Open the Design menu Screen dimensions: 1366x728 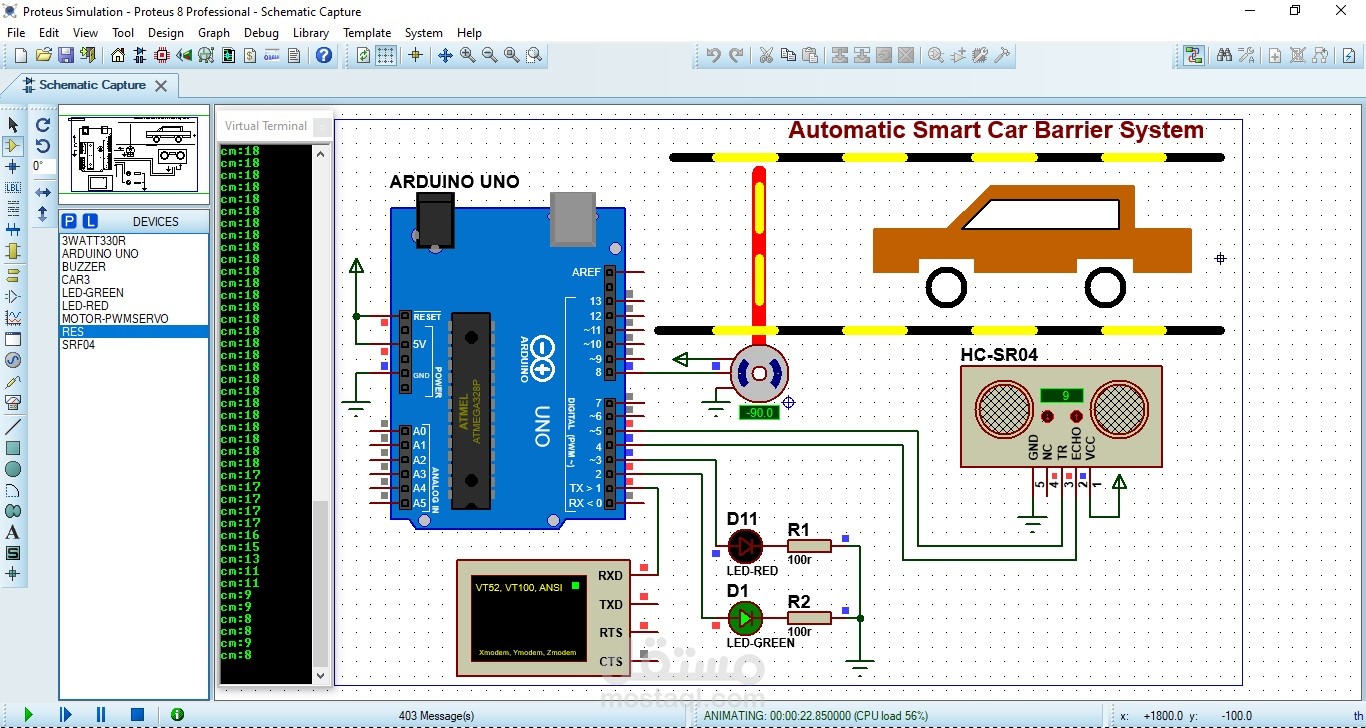point(166,32)
